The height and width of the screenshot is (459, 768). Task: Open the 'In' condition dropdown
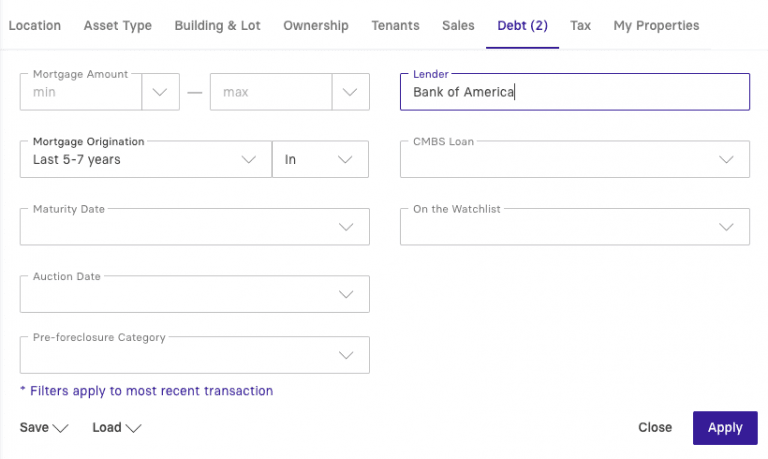point(320,159)
